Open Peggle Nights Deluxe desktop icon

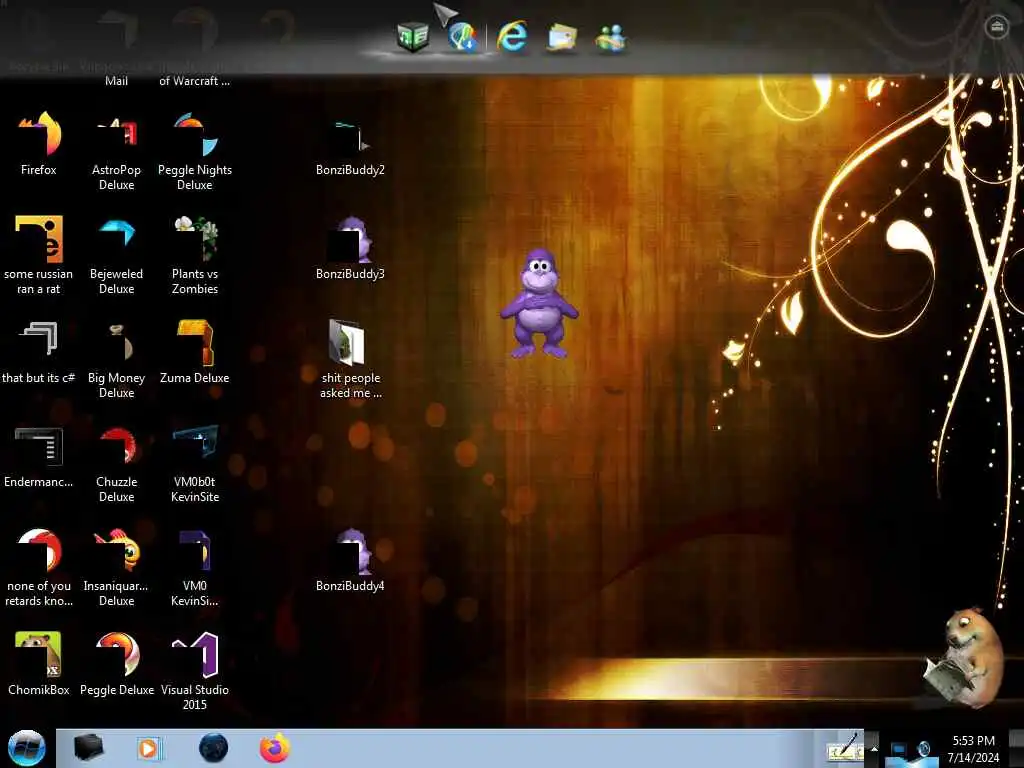pos(195,151)
